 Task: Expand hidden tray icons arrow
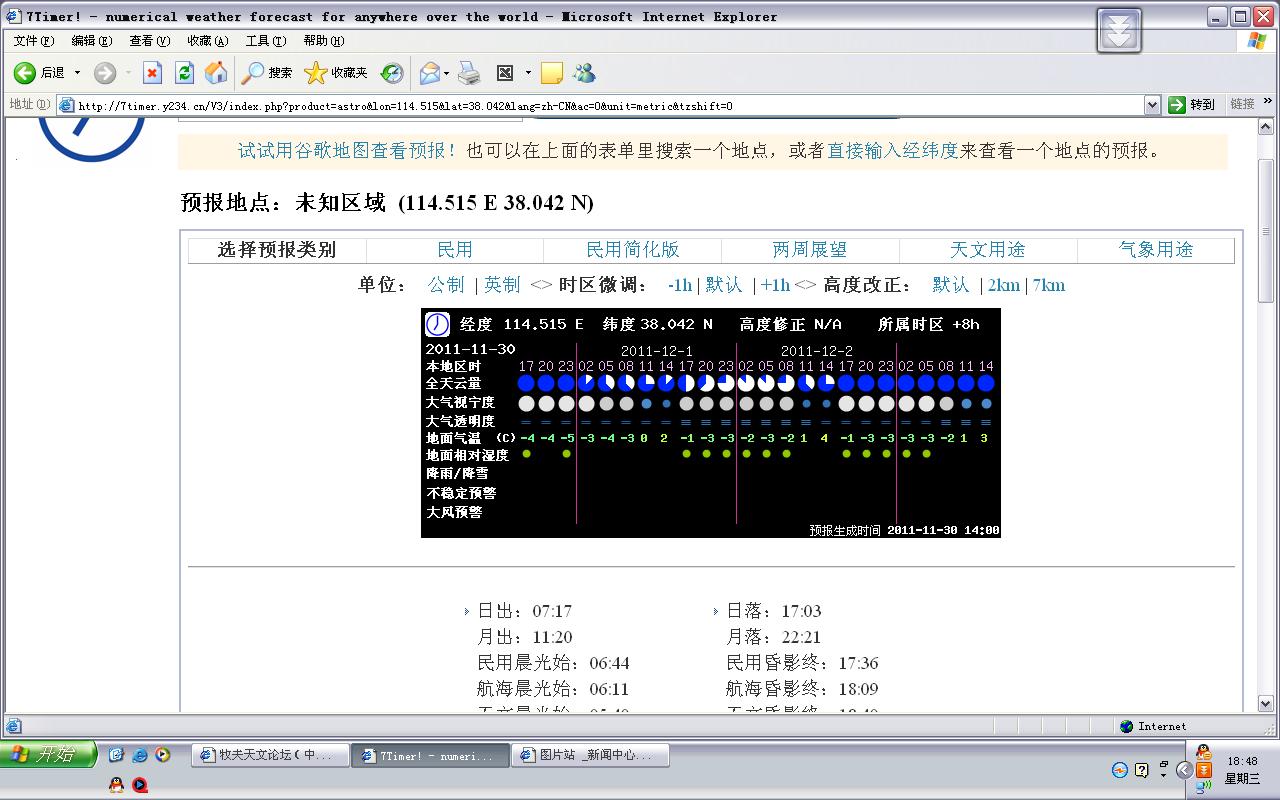pos(1184,770)
